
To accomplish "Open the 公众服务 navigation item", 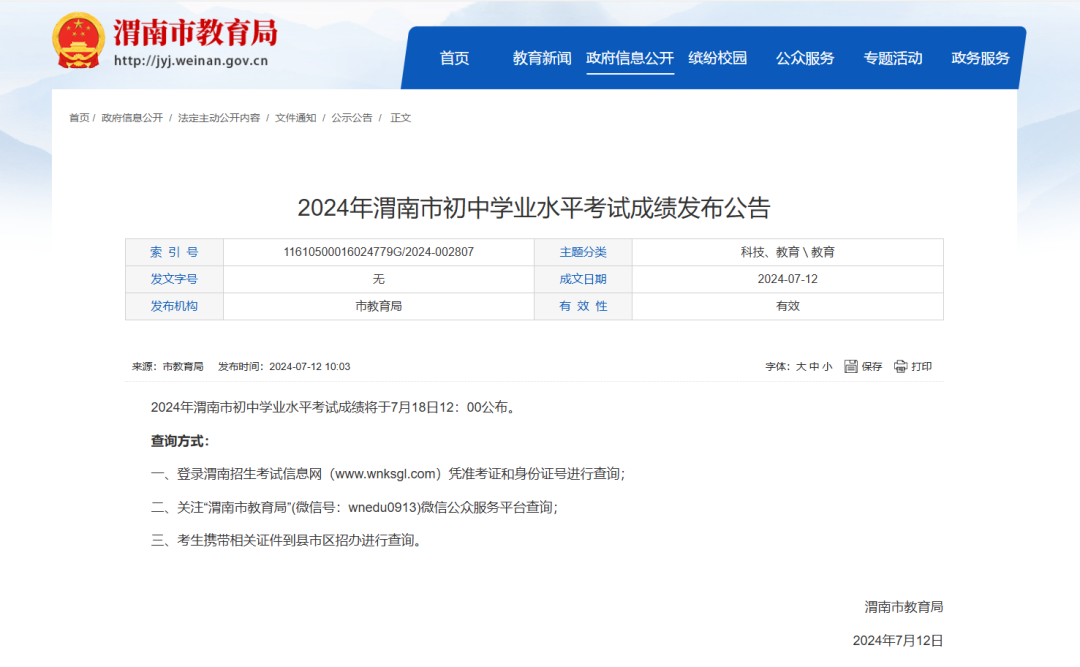I will pyautogui.click(x=805, y=58).
